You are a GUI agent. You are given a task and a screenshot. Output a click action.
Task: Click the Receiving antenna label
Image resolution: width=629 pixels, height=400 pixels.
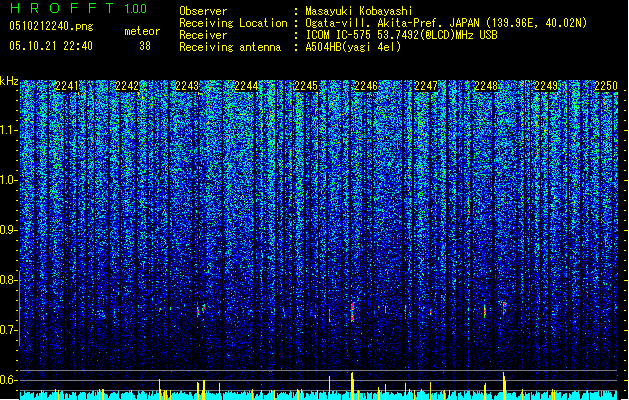[230, 47]
